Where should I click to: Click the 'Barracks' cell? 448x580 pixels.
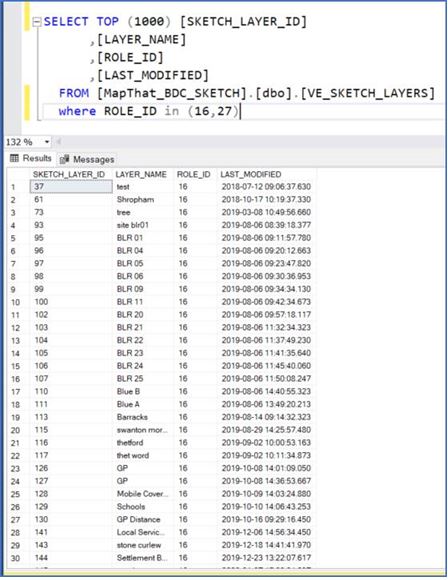click(x=143, y=417)
